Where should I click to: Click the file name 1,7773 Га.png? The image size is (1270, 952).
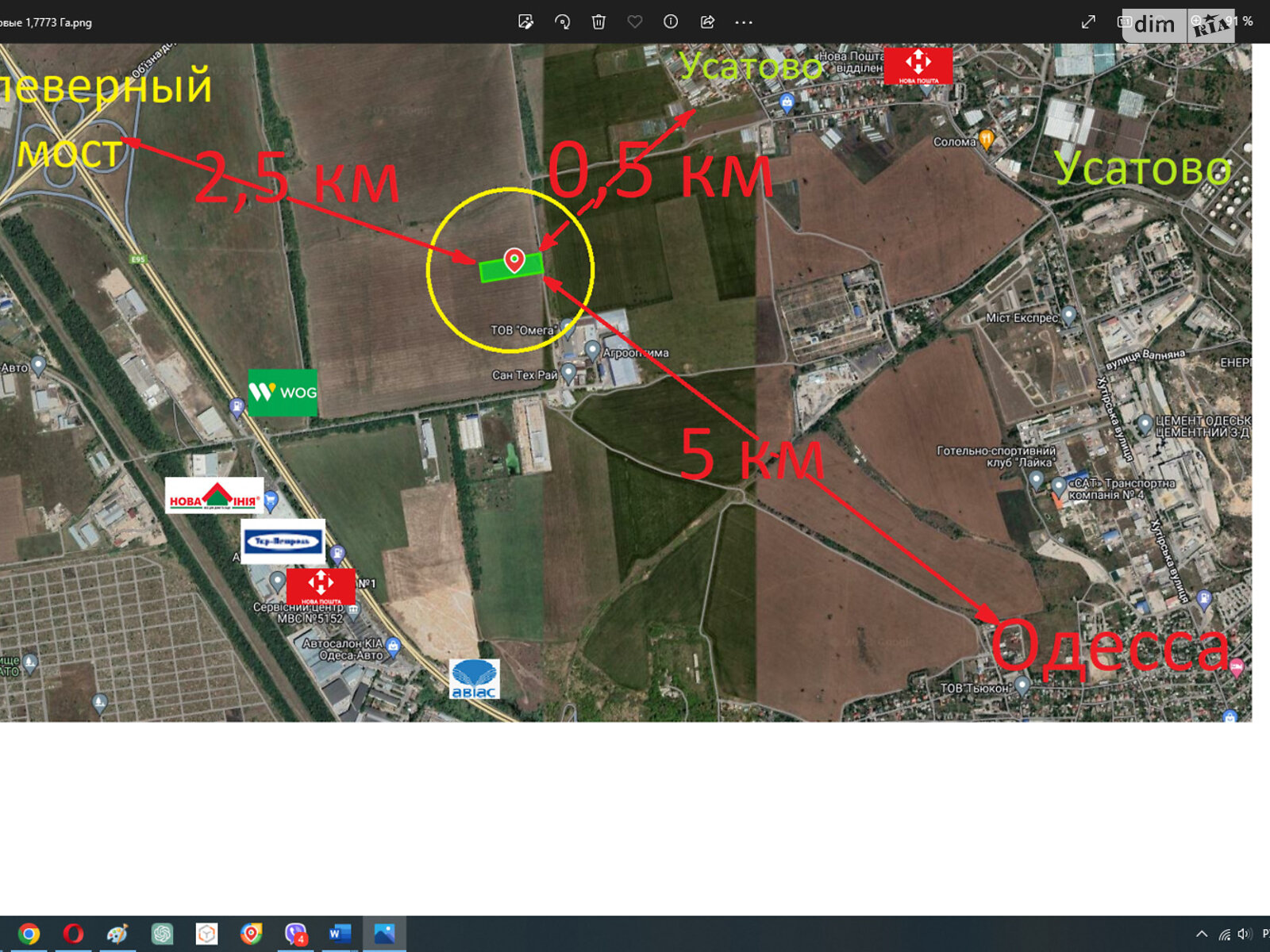[59, 22]
